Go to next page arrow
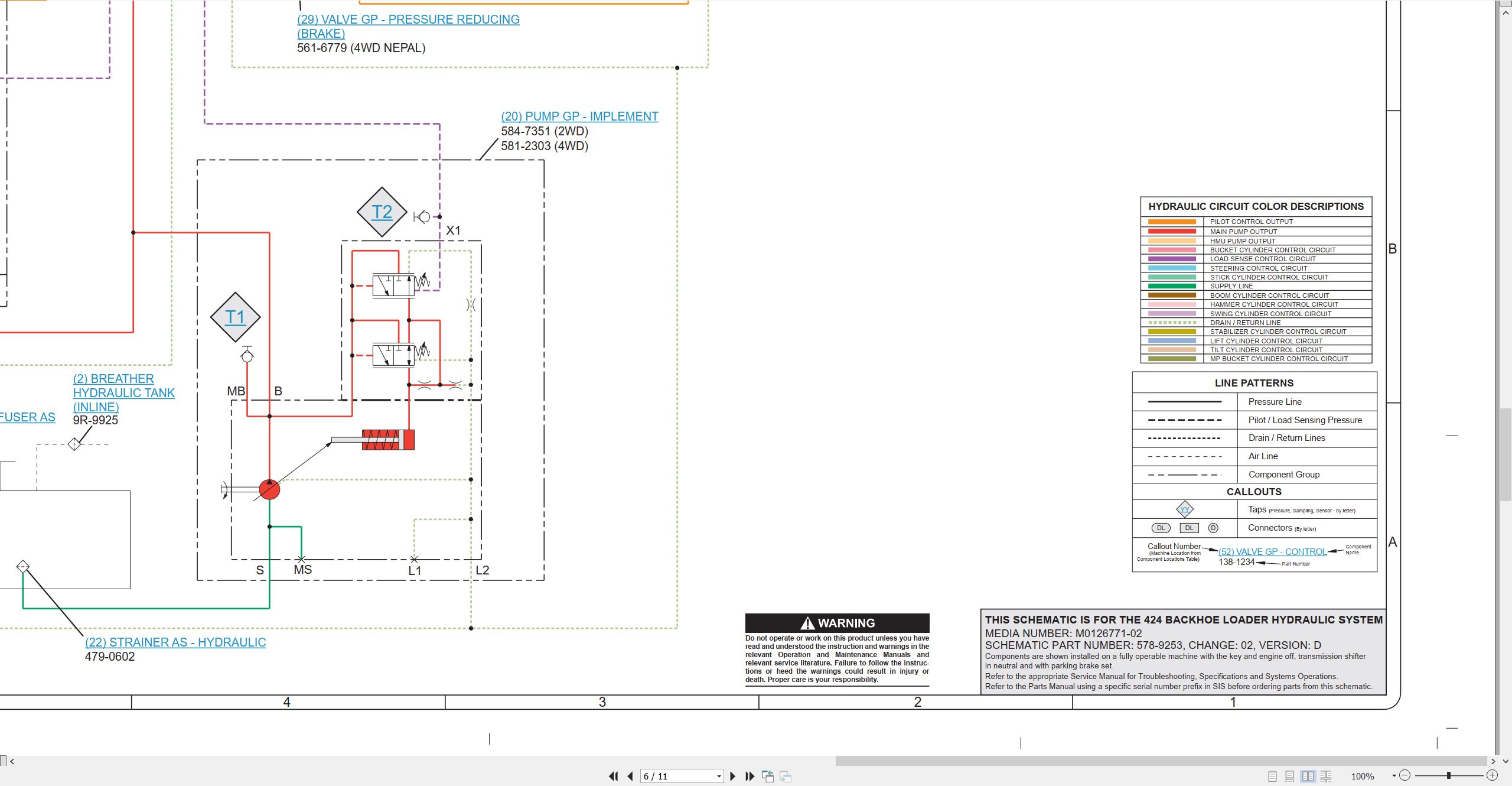The height and width of the screenshot is (786, 1512). point(733,776)
